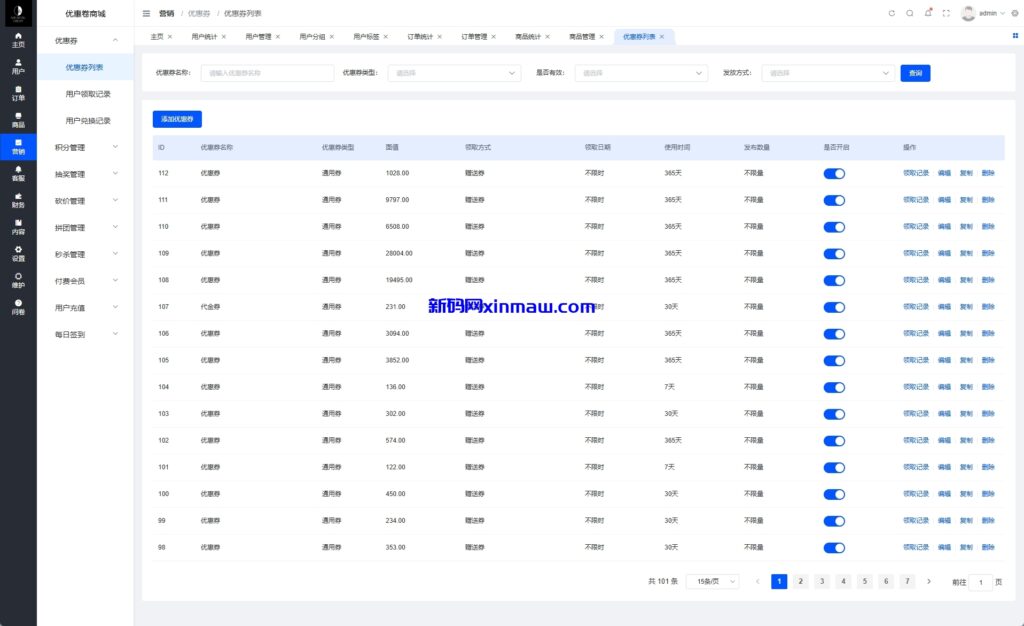
Task: Select the 商品 products sidebar icon
Action: [18, 117]
